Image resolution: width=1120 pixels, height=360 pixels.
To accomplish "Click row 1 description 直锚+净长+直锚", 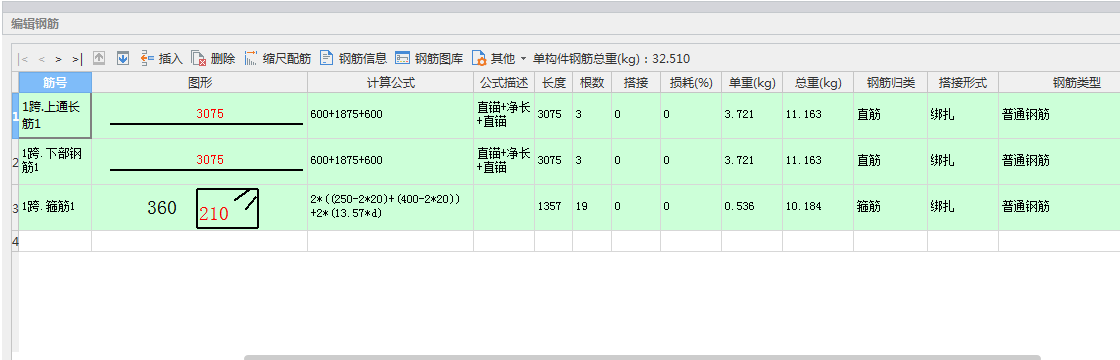I will (504, 115).
